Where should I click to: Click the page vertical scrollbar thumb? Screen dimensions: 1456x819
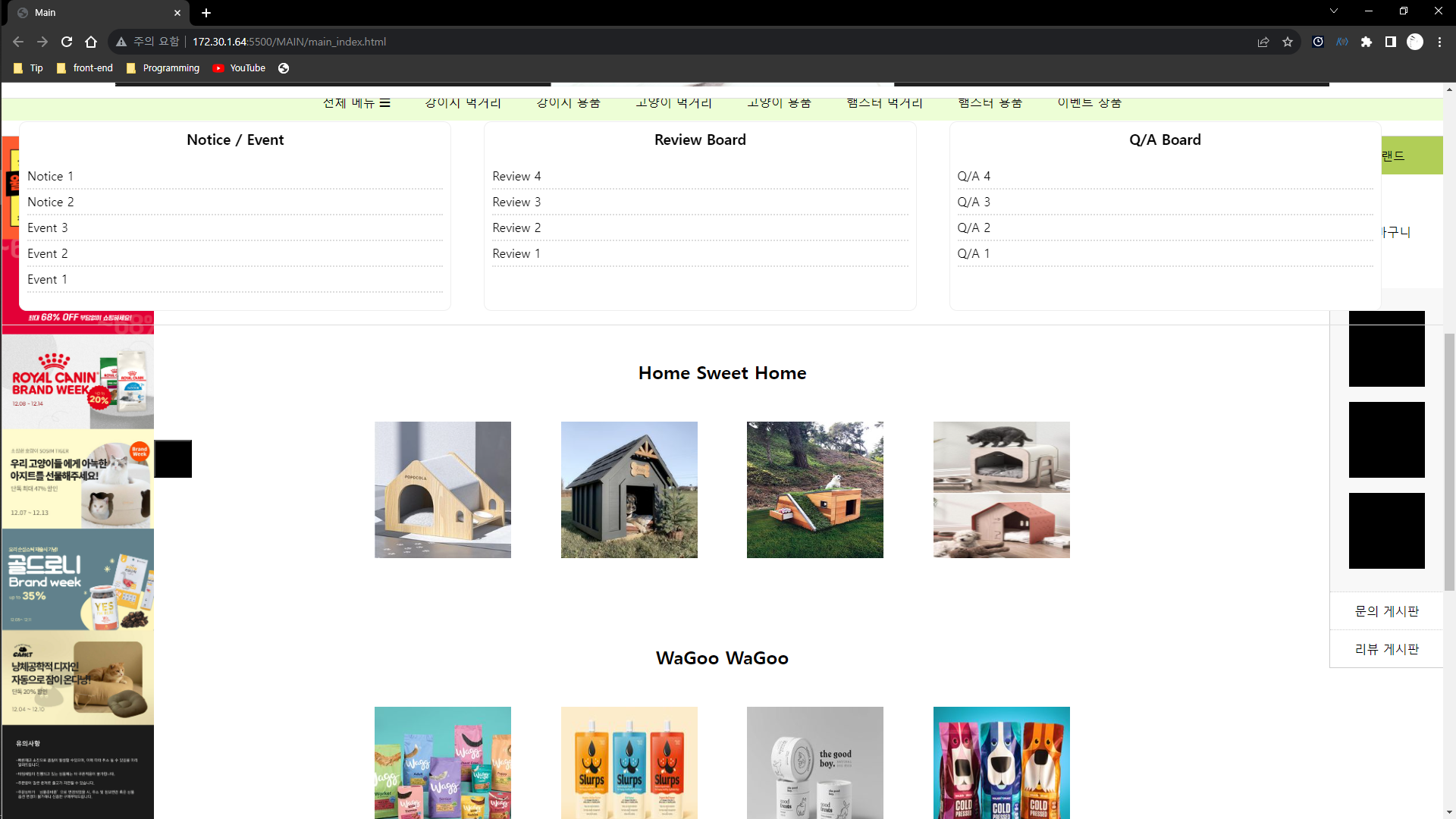1449,461
